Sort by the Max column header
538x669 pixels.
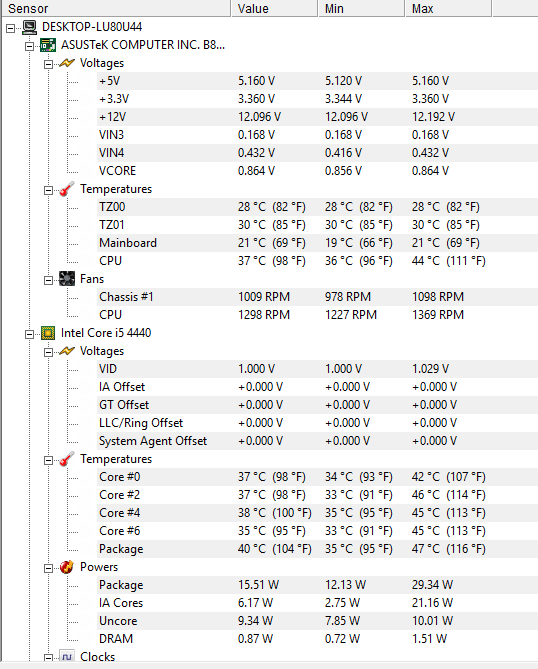448,9
